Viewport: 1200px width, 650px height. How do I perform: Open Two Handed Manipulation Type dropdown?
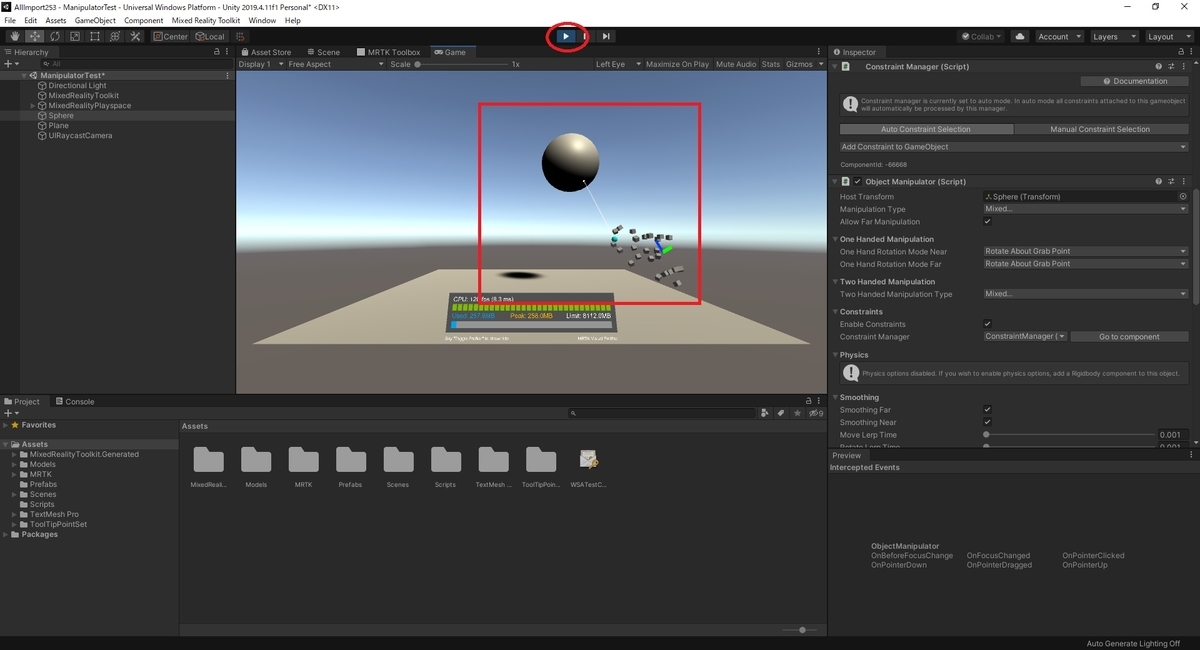coord(1085,294)
